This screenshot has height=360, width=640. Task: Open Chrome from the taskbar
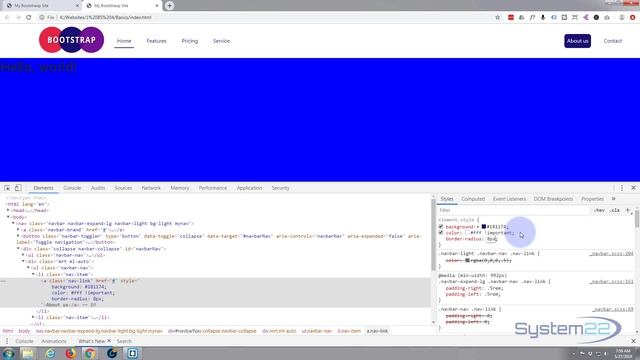coord(90,353)
